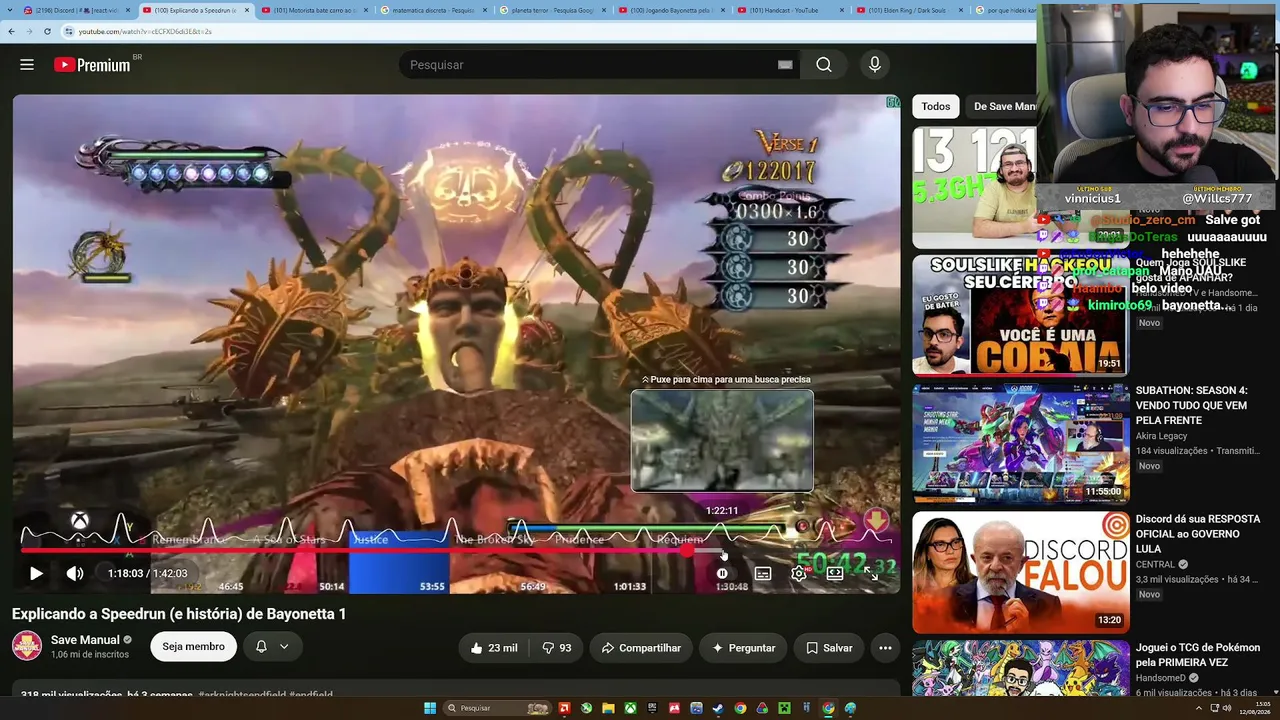Open the YouTube hamburger guide menu

[x=27, y=65]
